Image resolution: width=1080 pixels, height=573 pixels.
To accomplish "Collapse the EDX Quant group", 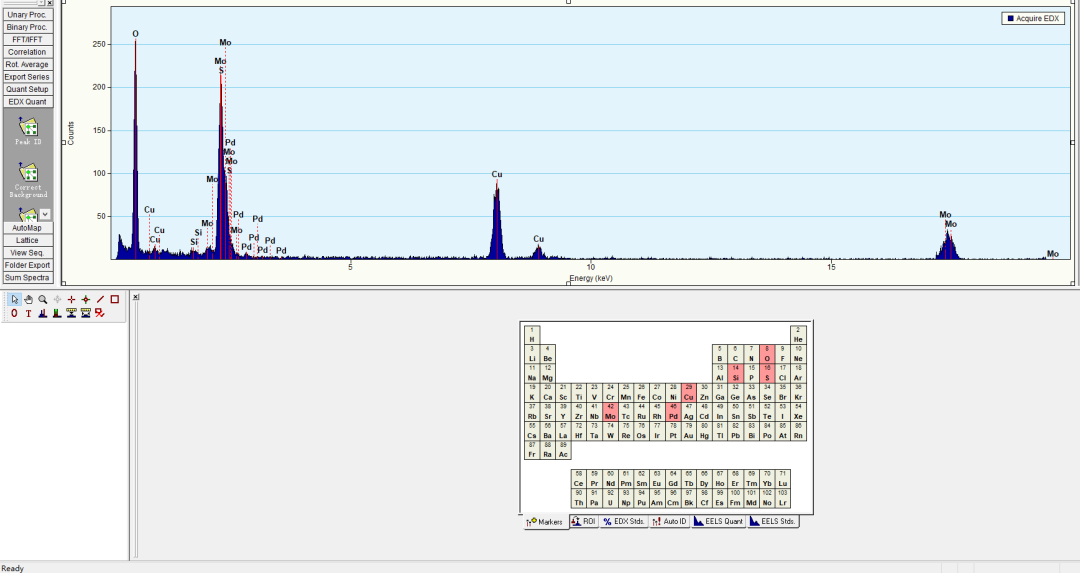I will point(28,101).
